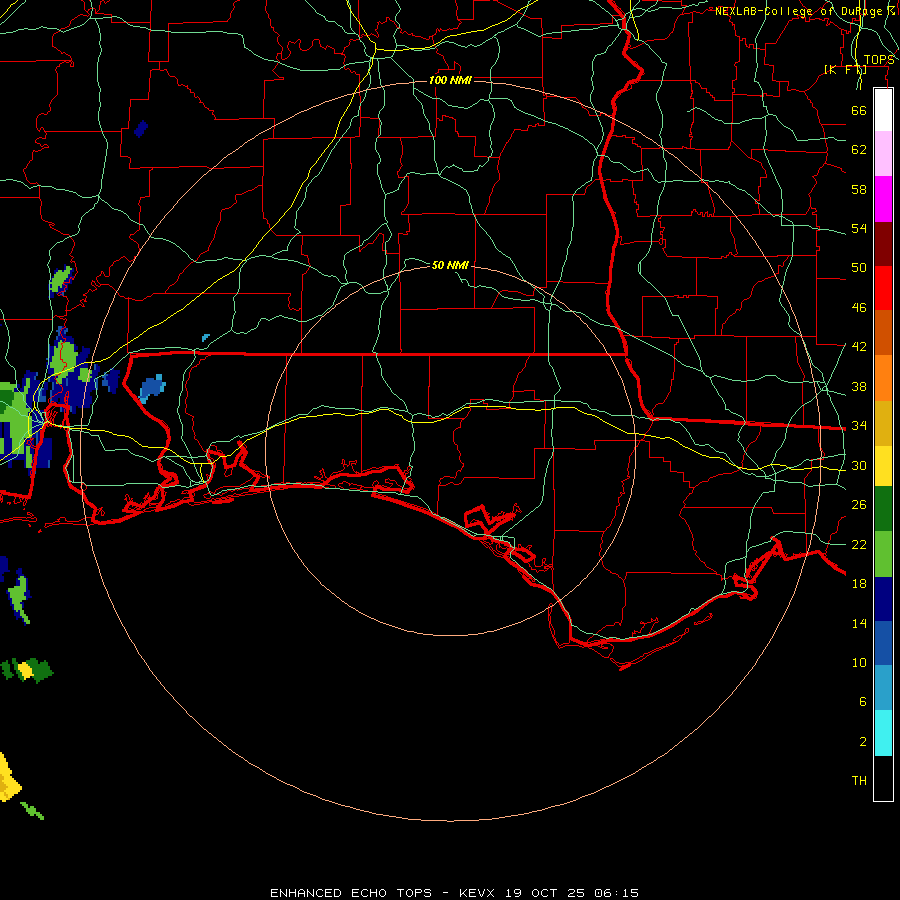Viewport: 900px width, 900px height.
Task: Click the legend value 10
Action: coord(859,662)
